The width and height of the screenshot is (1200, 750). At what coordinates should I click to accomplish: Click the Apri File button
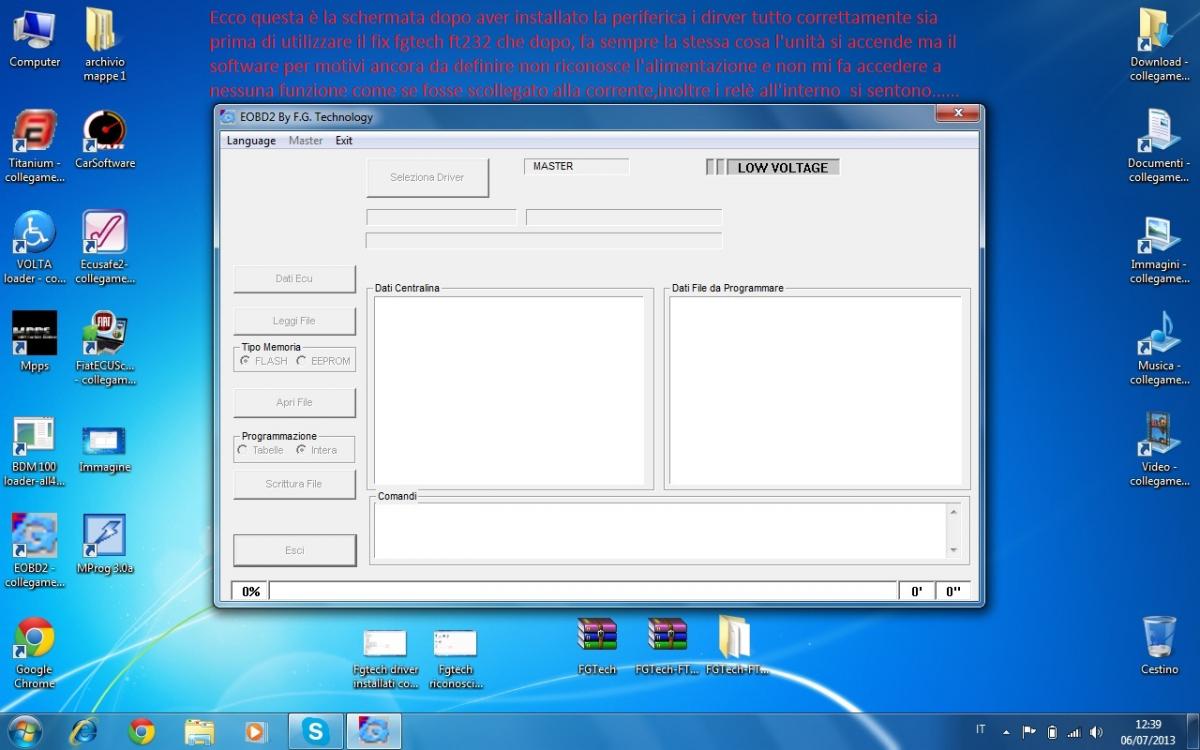(x=294, y=402)
